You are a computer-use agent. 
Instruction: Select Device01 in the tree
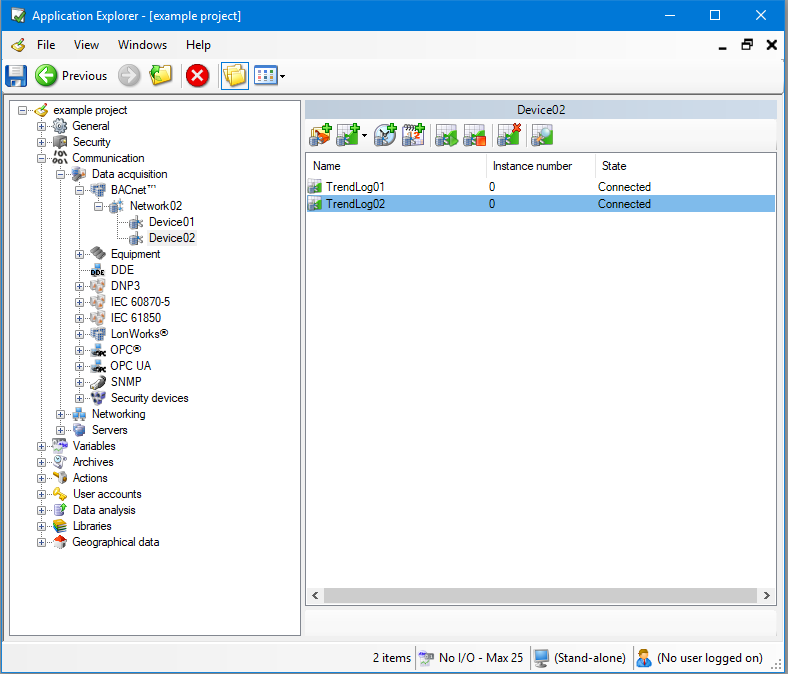click(x=171, y=222)
